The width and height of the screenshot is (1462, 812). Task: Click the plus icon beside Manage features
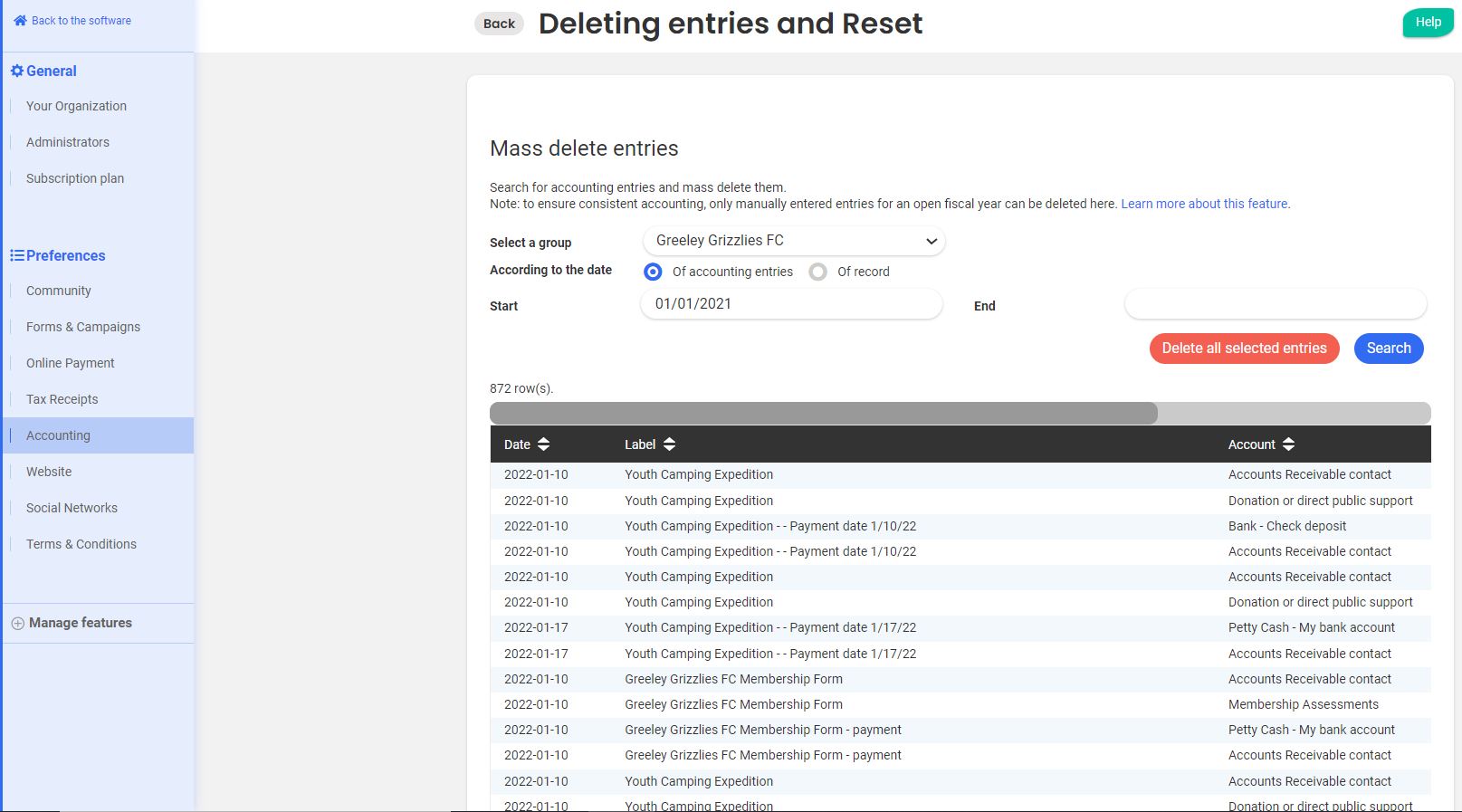coord(17,624)
